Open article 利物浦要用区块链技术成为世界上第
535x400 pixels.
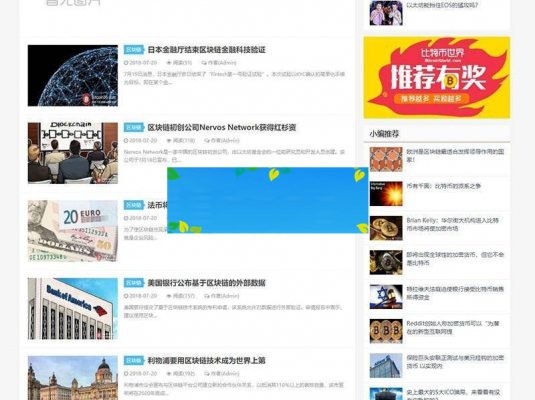[206, 361]
